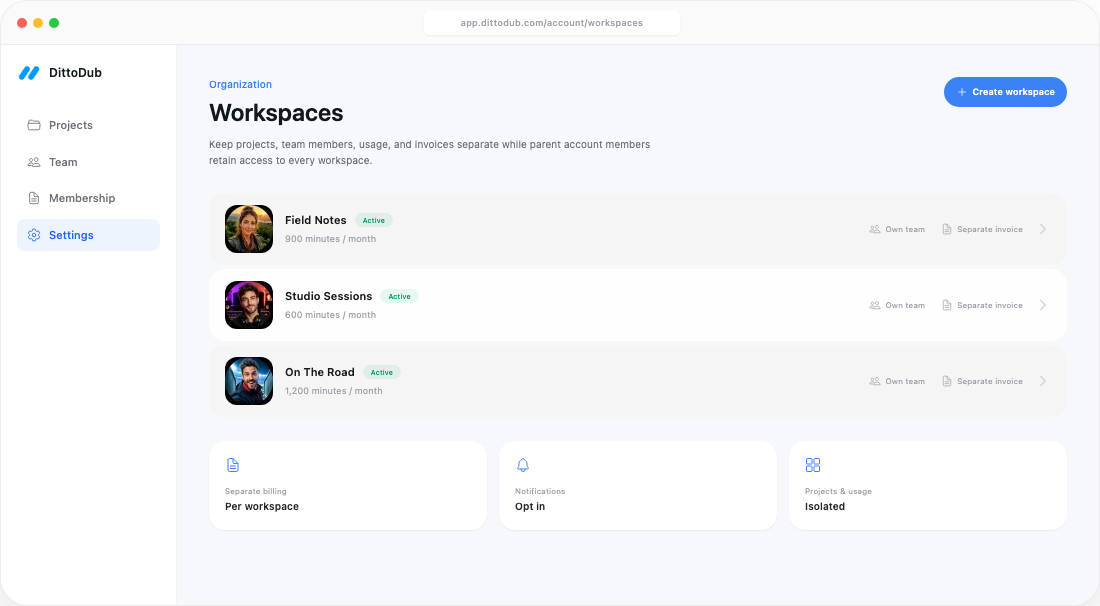Image resolution: width=1100 pixels, height=606 pixels.
Task: Click the Organization breadcrumb link
Action: pyautogui.click(x=240, y=84)
